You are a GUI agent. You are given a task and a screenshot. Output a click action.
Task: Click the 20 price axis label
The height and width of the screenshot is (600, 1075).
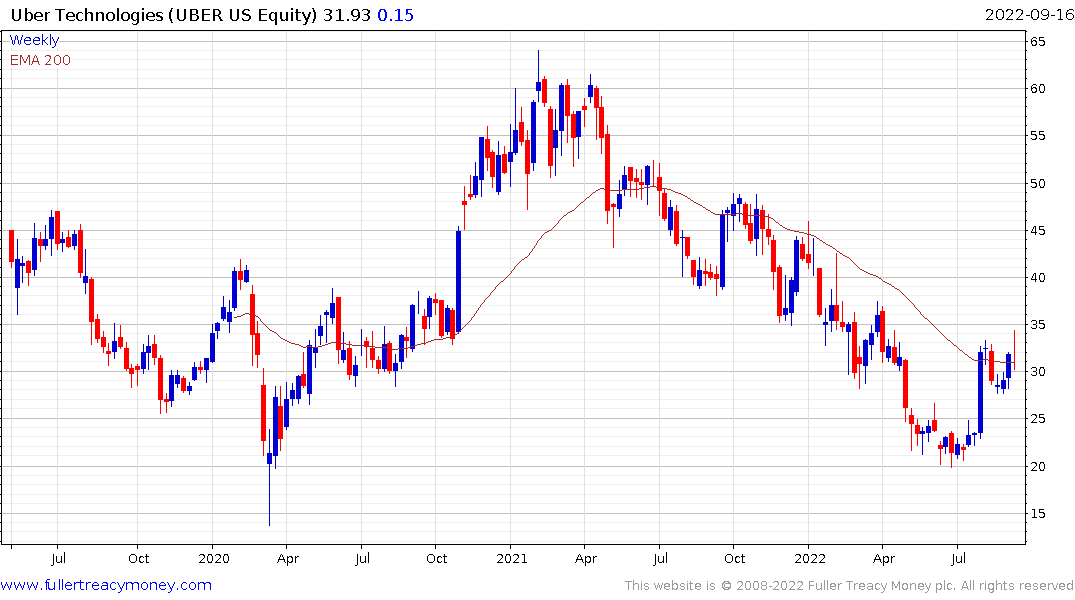point(1037,466)
